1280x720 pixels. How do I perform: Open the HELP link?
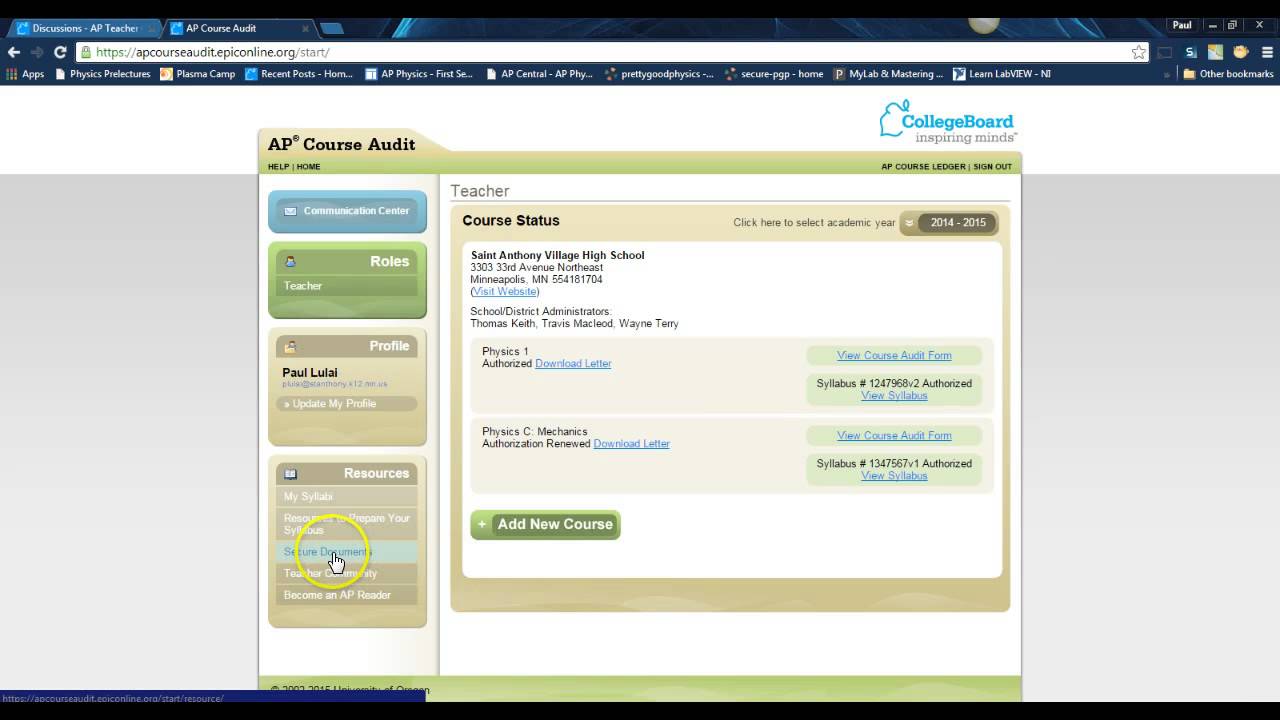[278, 167]
